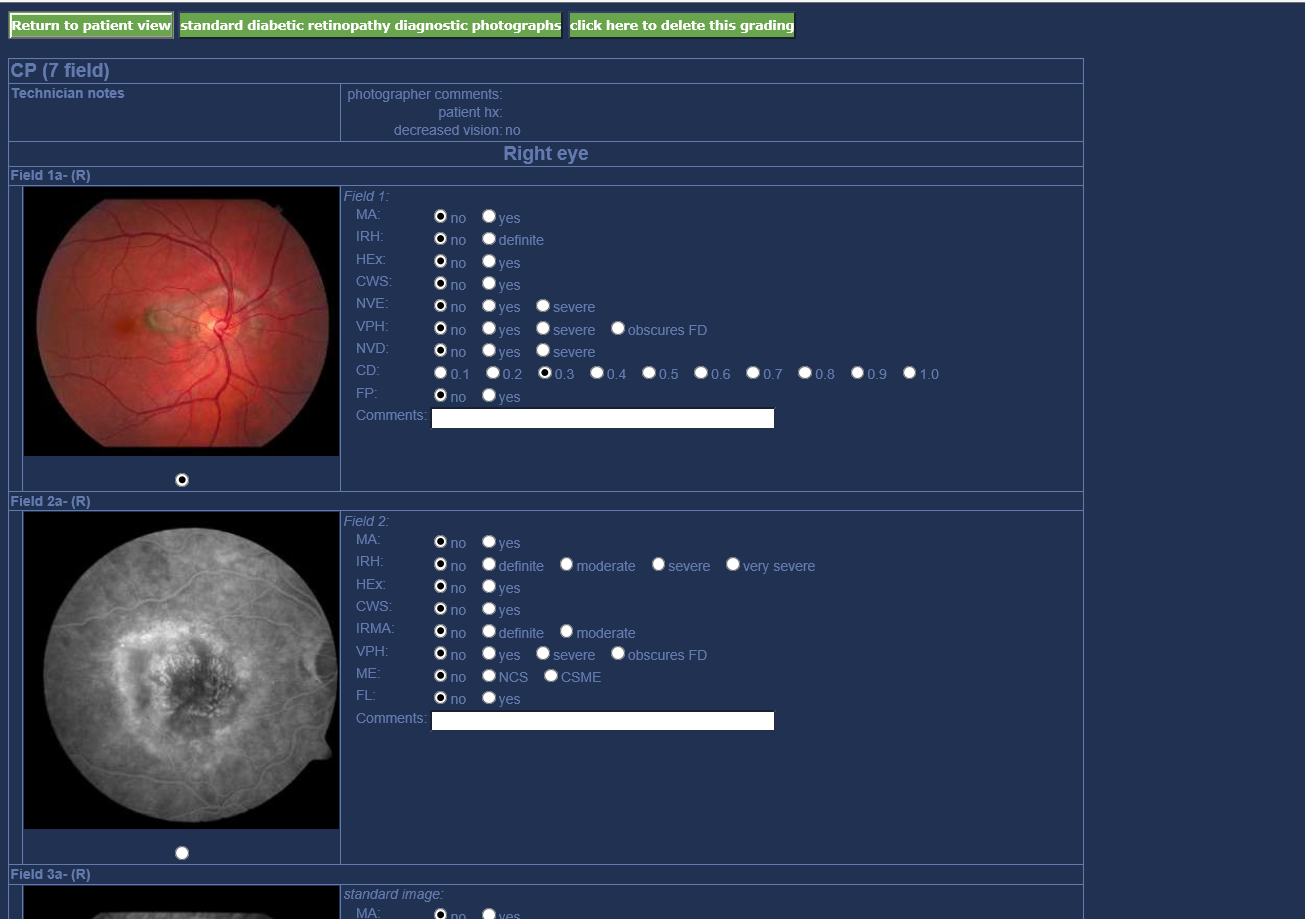Image resolution: width=1305 pixels, height=919 pixels.
Task: Mark Field 2 IRH as very severe
Action: 733,564
